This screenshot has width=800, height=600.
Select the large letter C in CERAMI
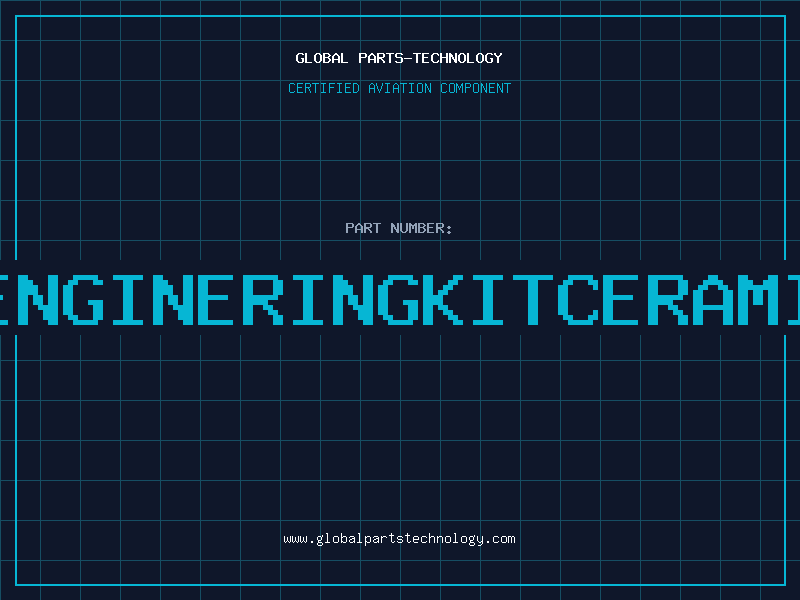pyautogui.click(x=578, y=299)
